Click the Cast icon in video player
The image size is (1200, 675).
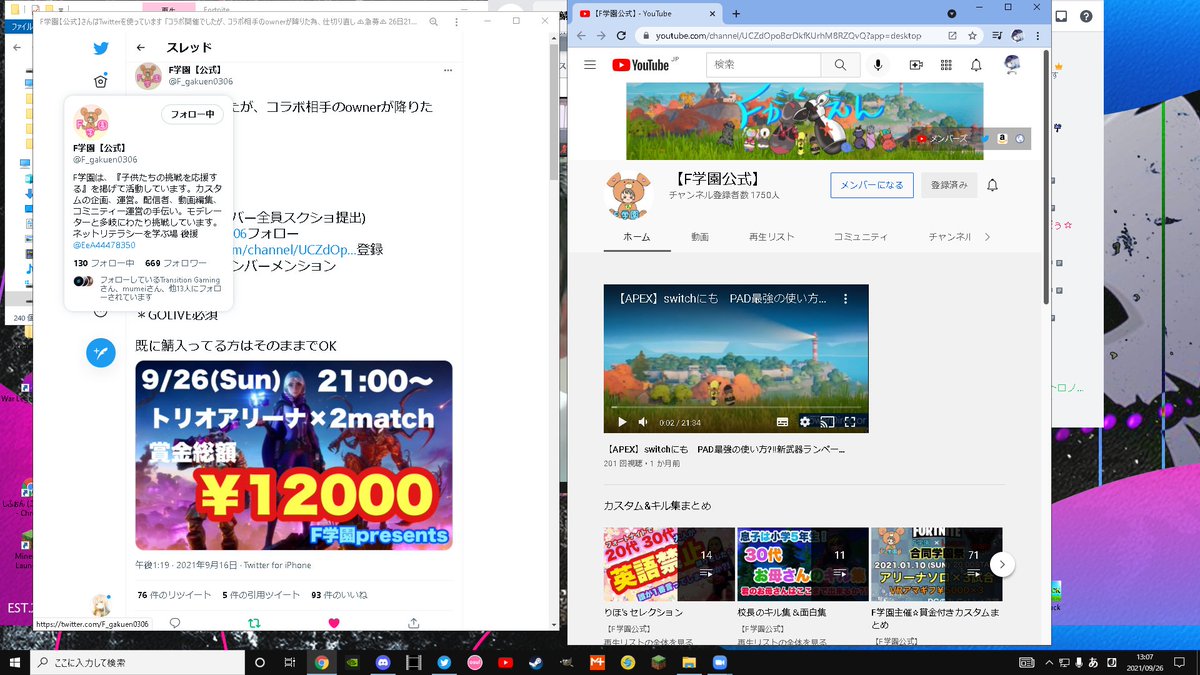[827, 422]
